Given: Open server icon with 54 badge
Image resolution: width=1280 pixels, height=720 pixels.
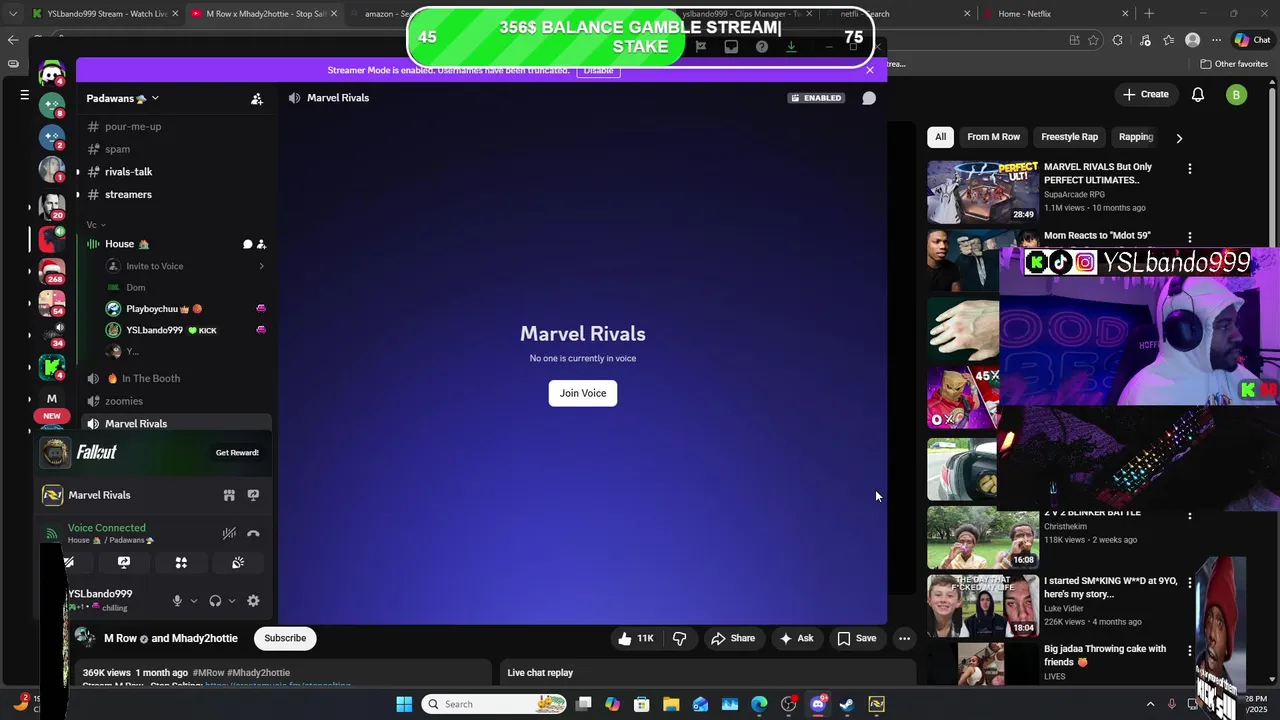Looking at the screenshot, I should (x=52, y=303).
